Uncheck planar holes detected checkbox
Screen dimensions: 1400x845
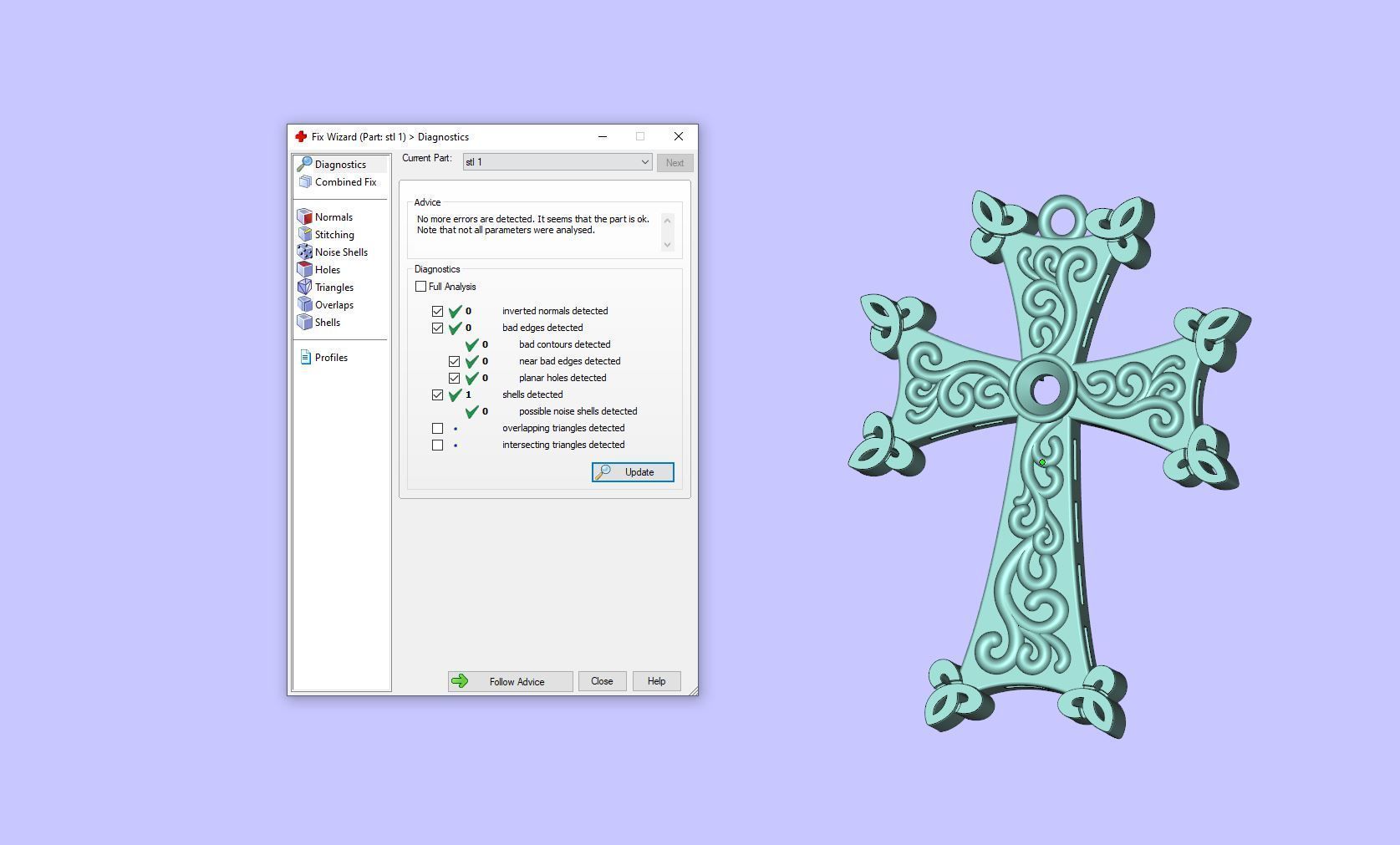pos(454,378)
